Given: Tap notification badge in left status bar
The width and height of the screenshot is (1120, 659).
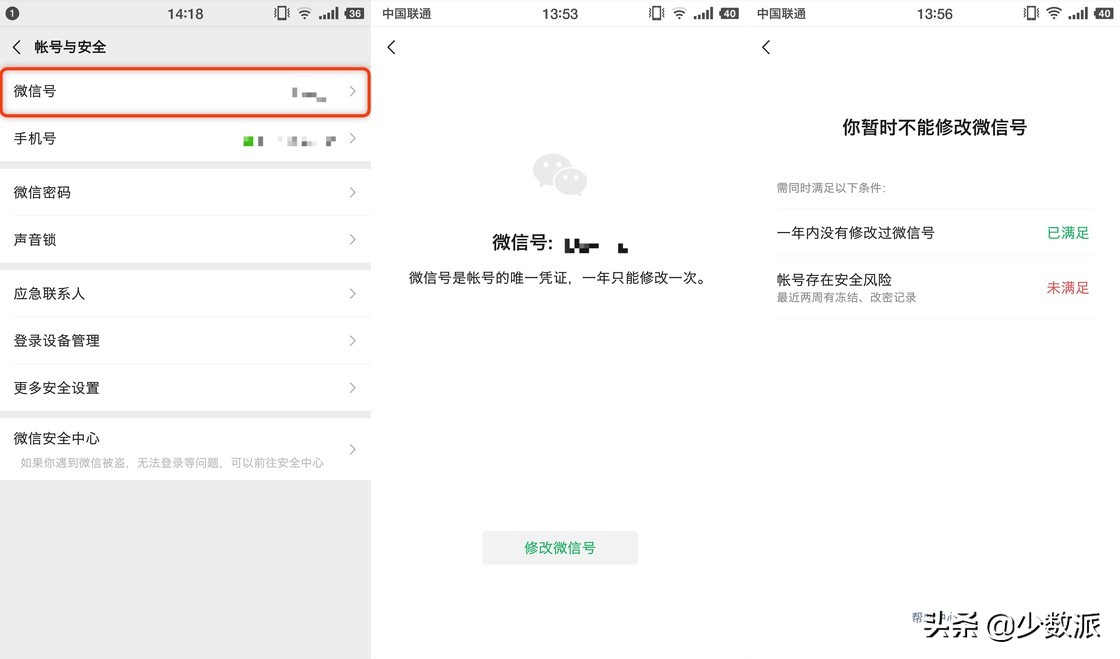Looking at the screenshot, I should 13,14.
